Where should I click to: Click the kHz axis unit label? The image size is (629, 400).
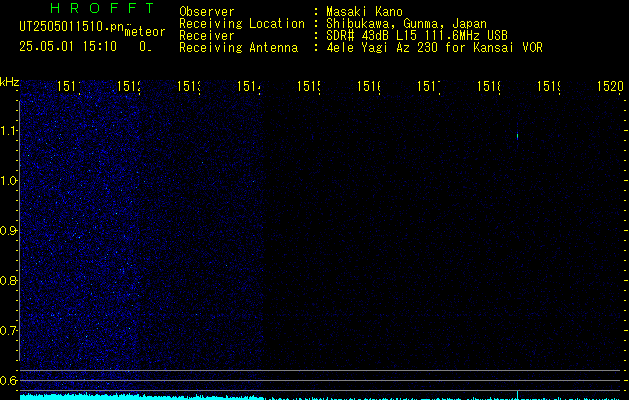pyautogui.click(x=9, y=82)
